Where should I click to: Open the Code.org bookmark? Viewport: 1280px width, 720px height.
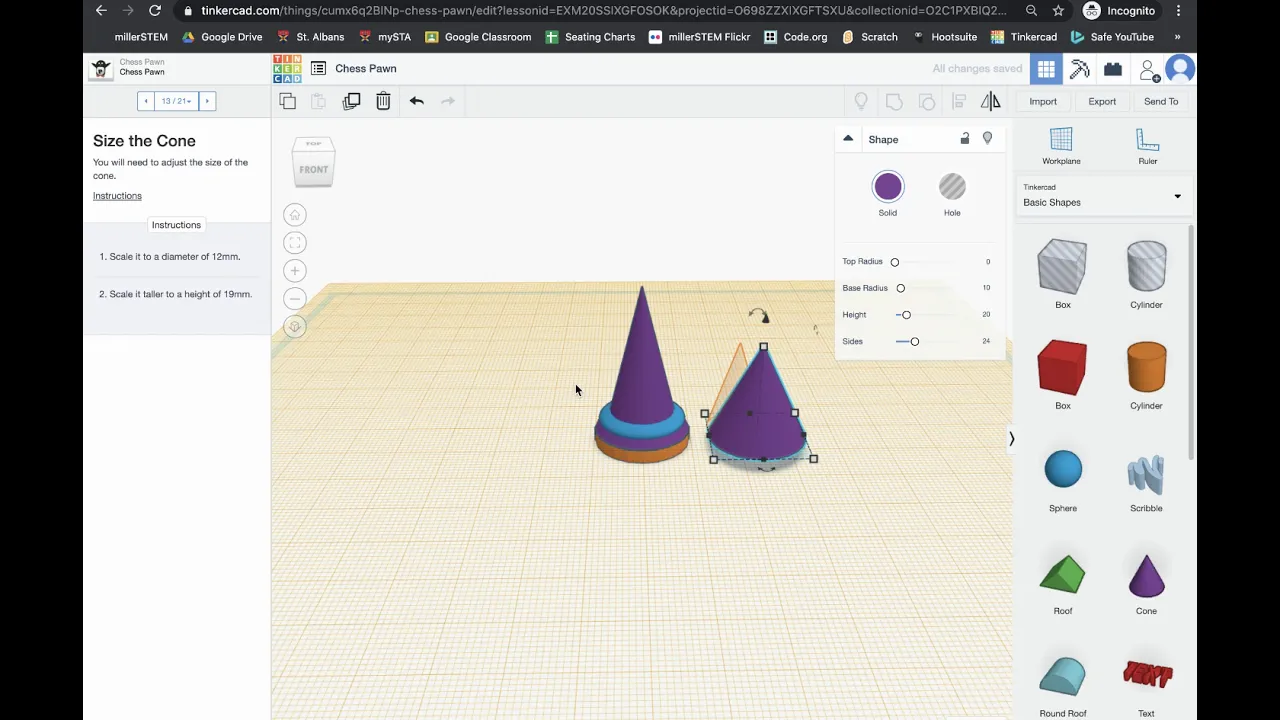tap(796, 37)
